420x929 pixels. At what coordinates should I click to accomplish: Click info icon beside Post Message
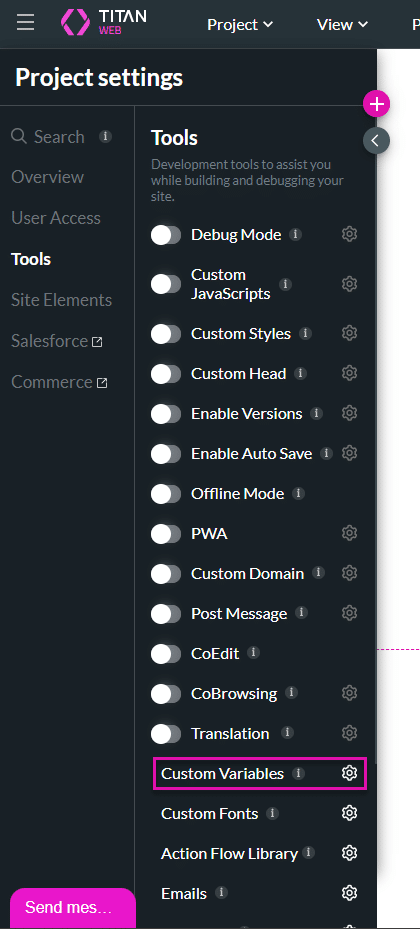(x=302, y=613)
